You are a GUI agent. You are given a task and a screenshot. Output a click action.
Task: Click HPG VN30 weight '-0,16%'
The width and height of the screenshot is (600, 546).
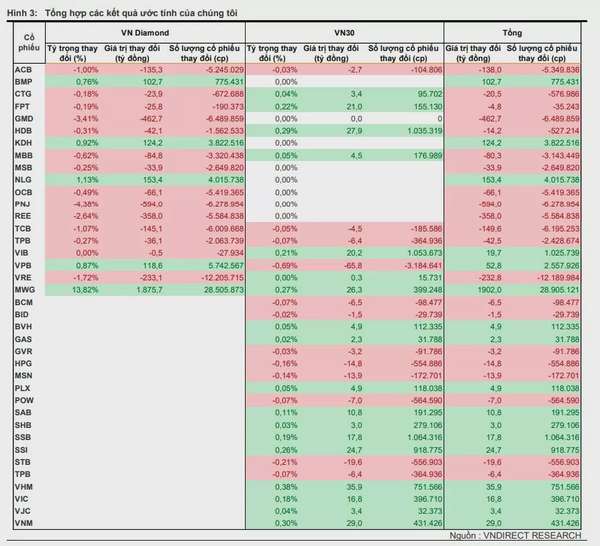pyautogui.click(x=285, y=363)
